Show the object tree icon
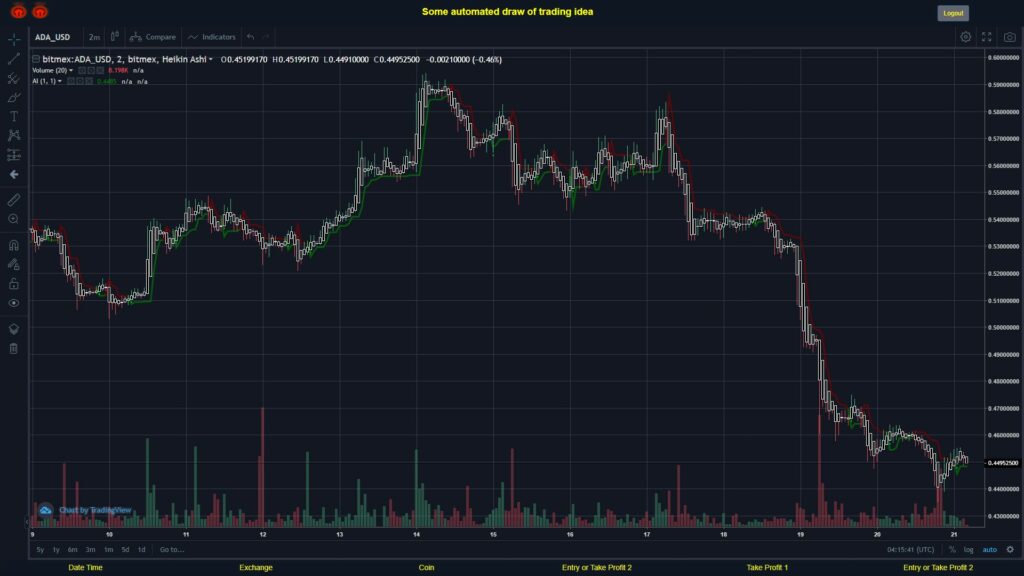 coord(14,329)
